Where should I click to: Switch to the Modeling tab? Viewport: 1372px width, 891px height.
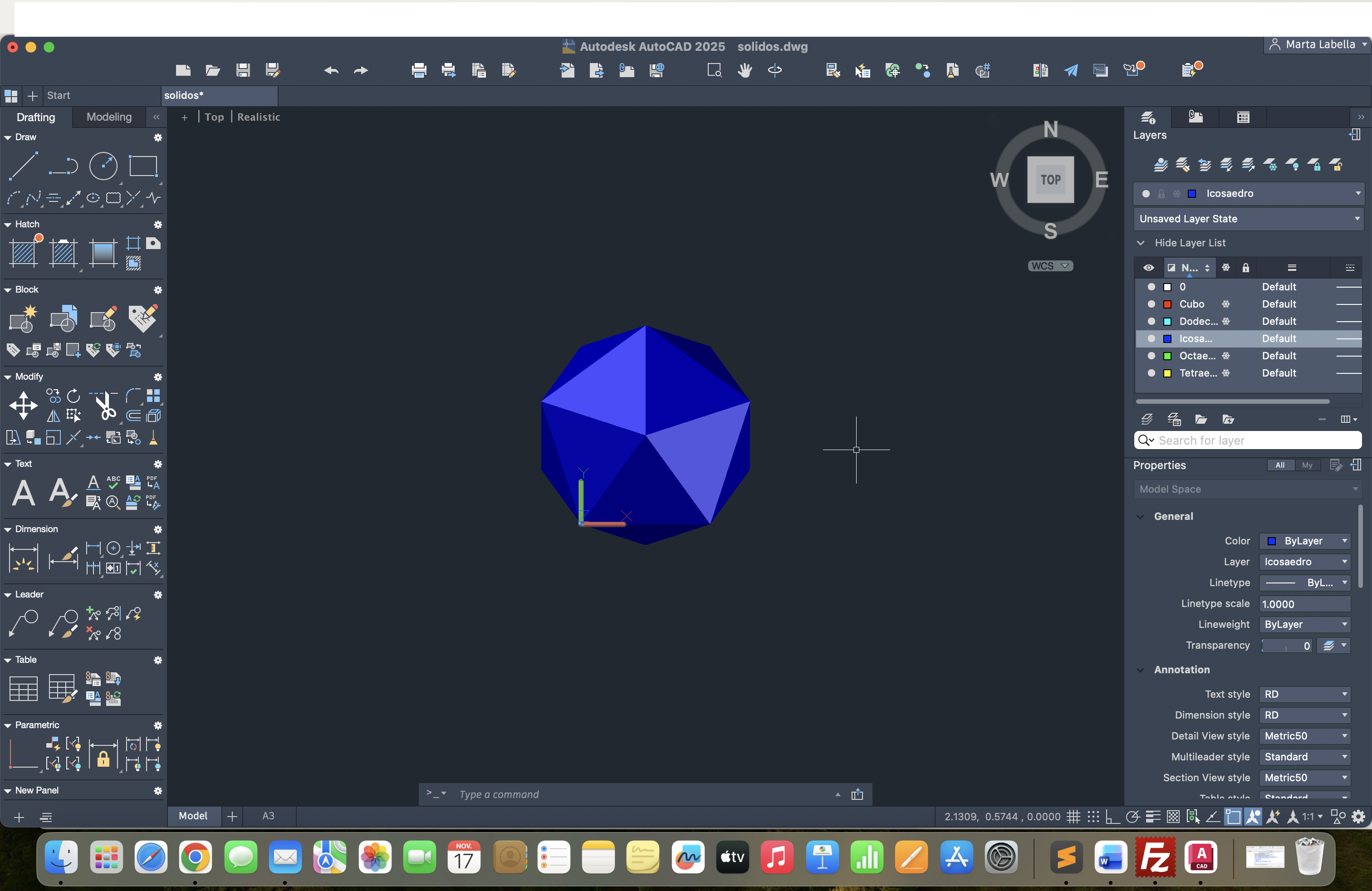109,117
